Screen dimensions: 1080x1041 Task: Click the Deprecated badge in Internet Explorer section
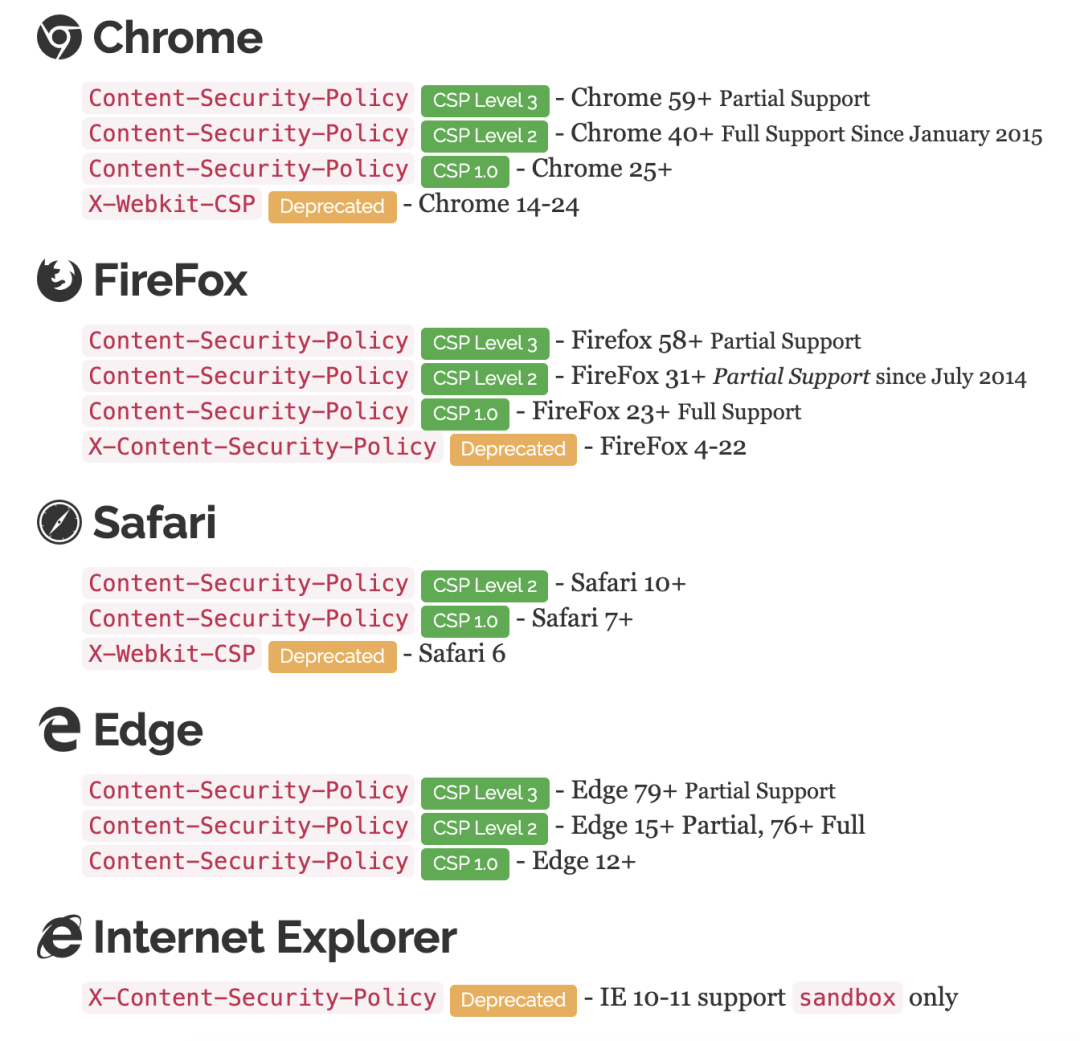click(513, 1000)
